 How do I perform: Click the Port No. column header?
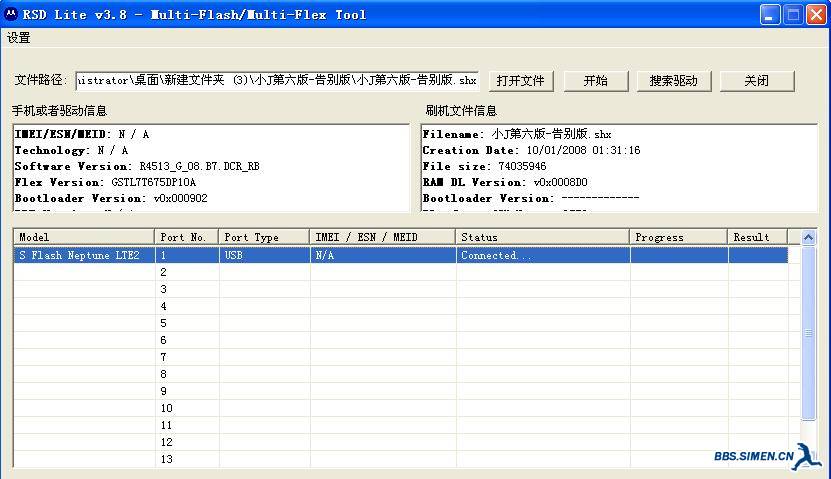187,237
